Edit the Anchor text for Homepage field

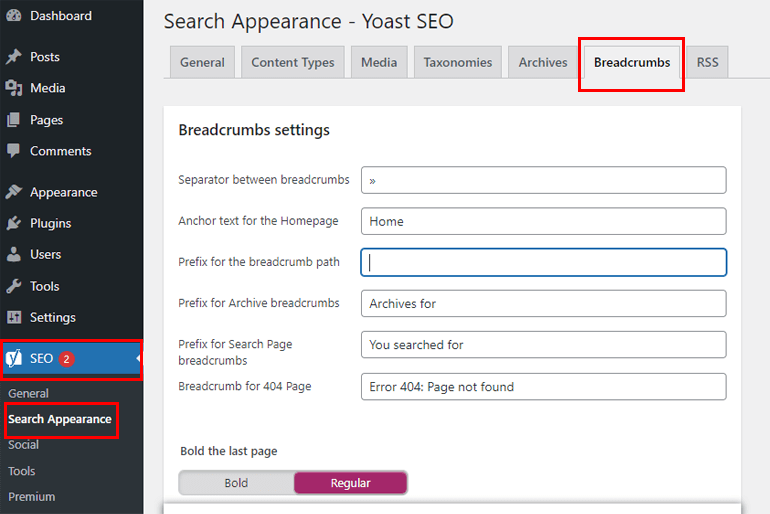544,221
